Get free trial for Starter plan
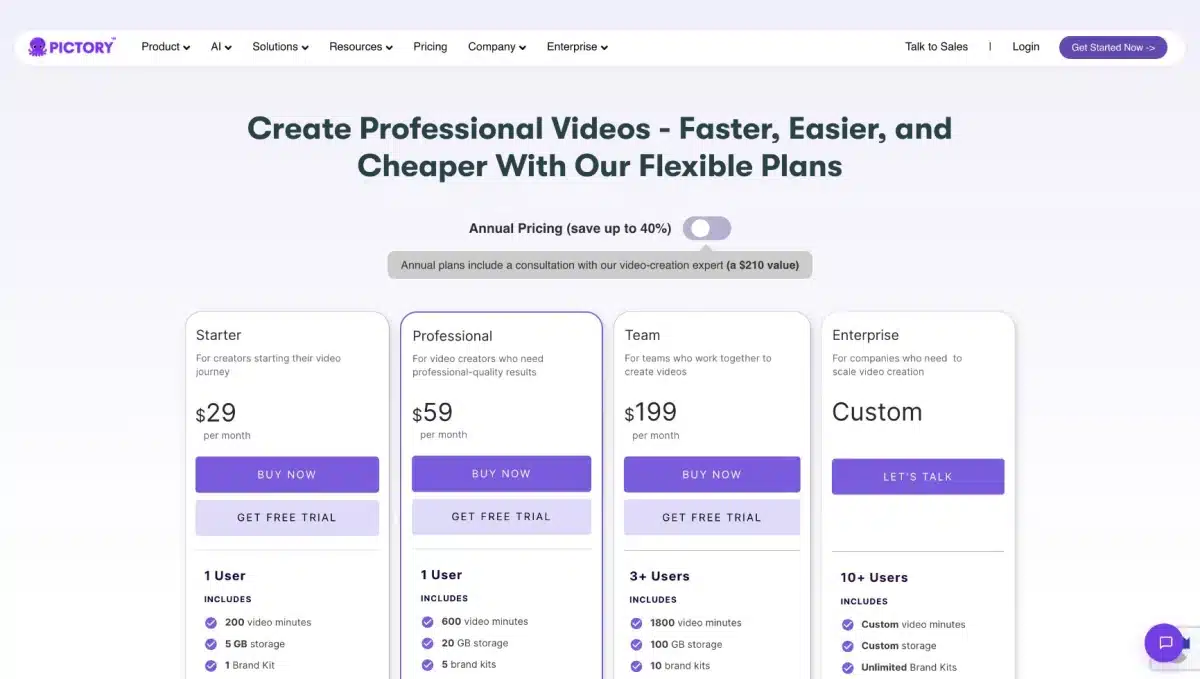 click(287, 517)
